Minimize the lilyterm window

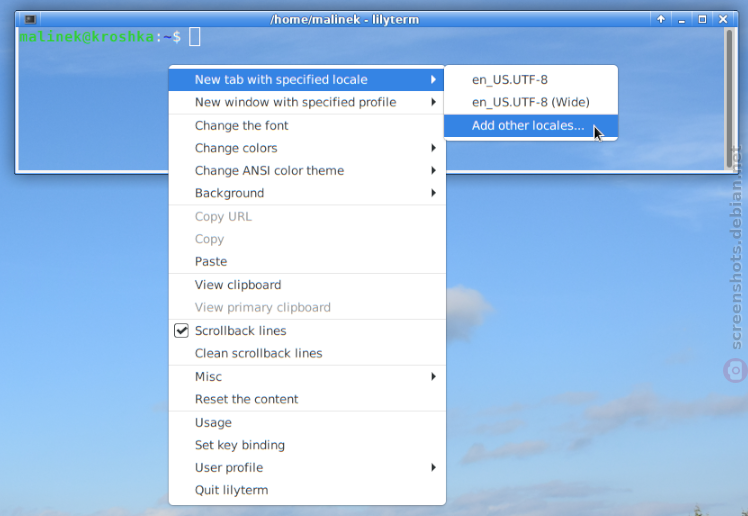[682, 20]
